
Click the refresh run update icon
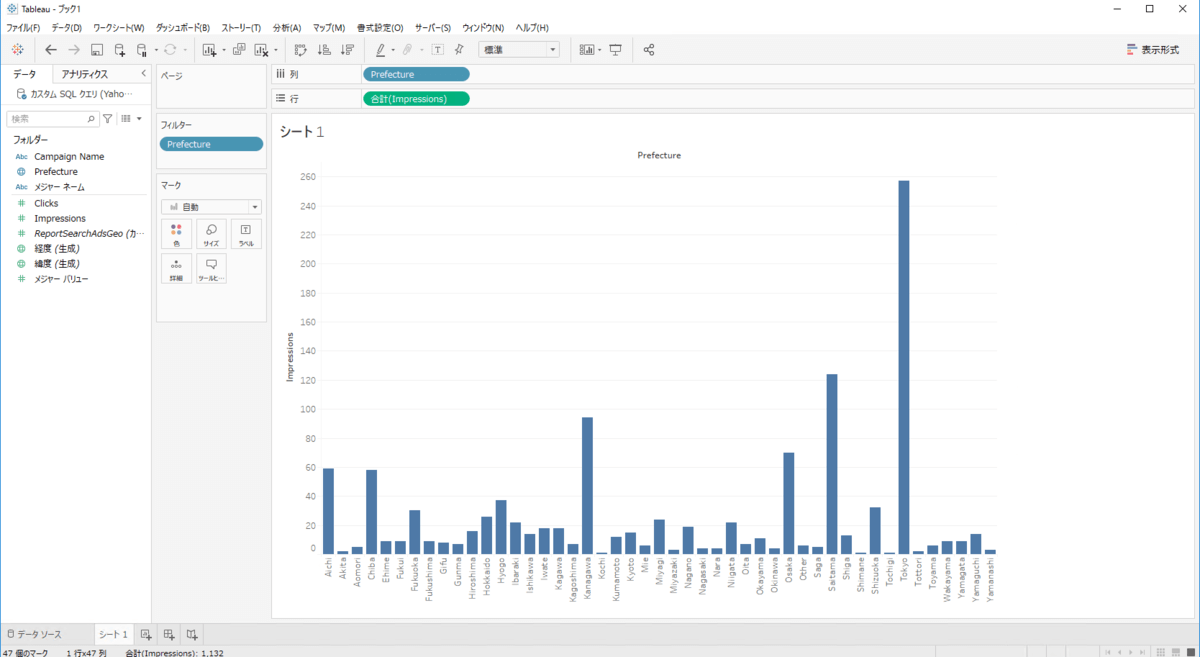170,49
